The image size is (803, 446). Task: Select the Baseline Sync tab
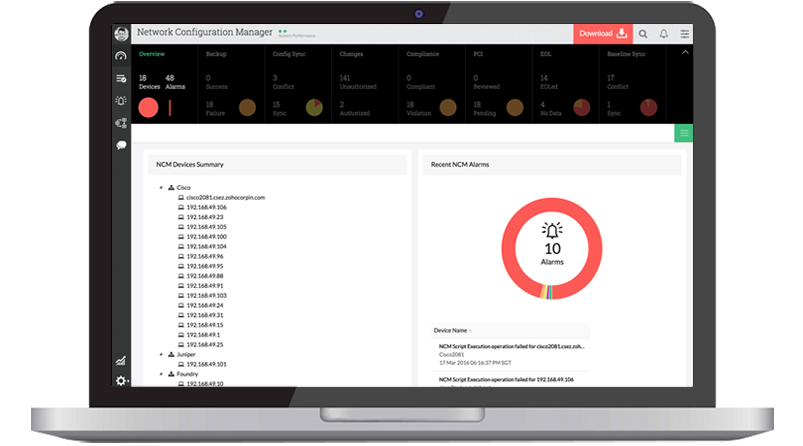(x=626, y=54)
